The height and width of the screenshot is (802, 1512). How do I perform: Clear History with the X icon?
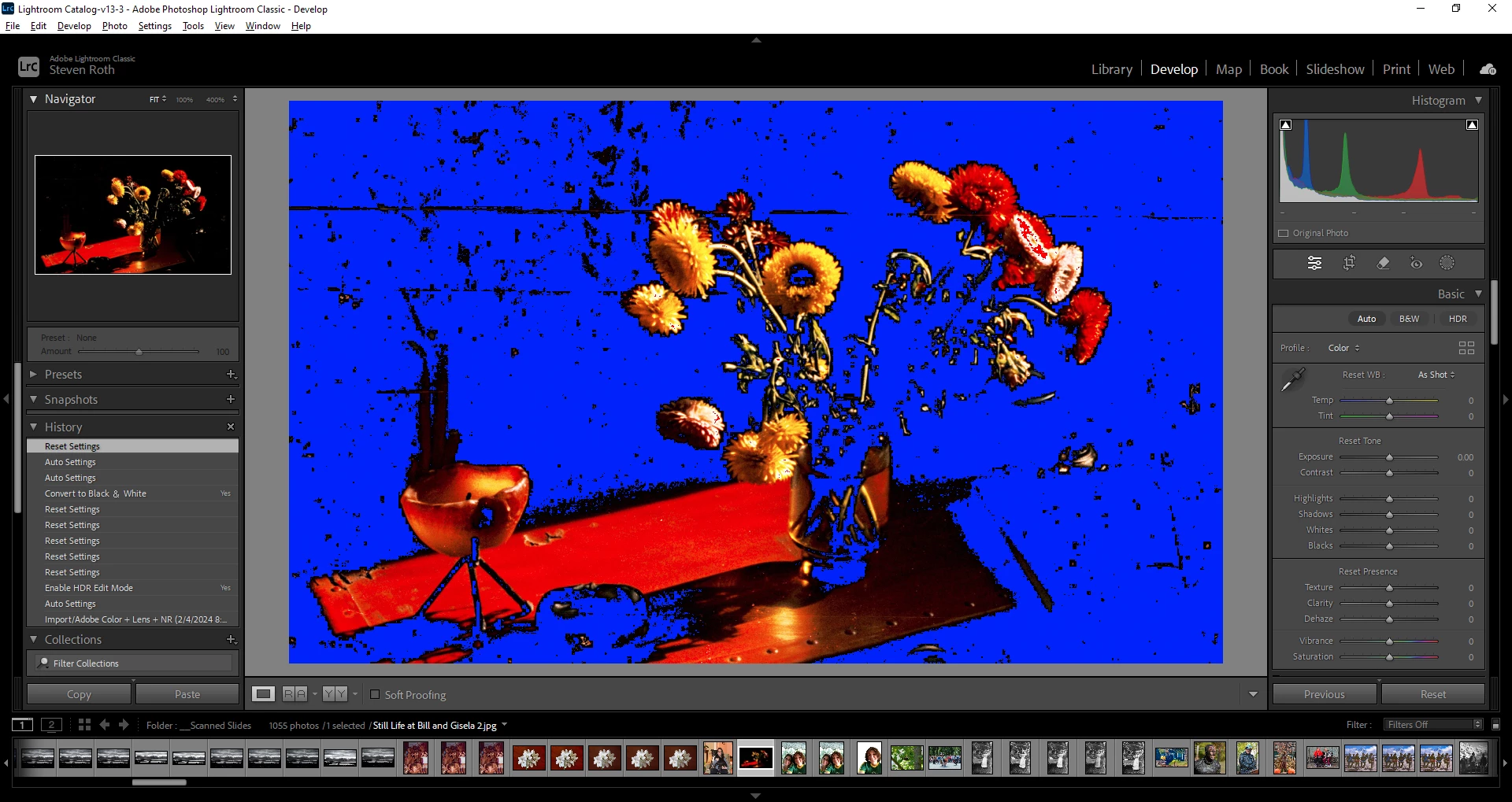tap(231, 427)
